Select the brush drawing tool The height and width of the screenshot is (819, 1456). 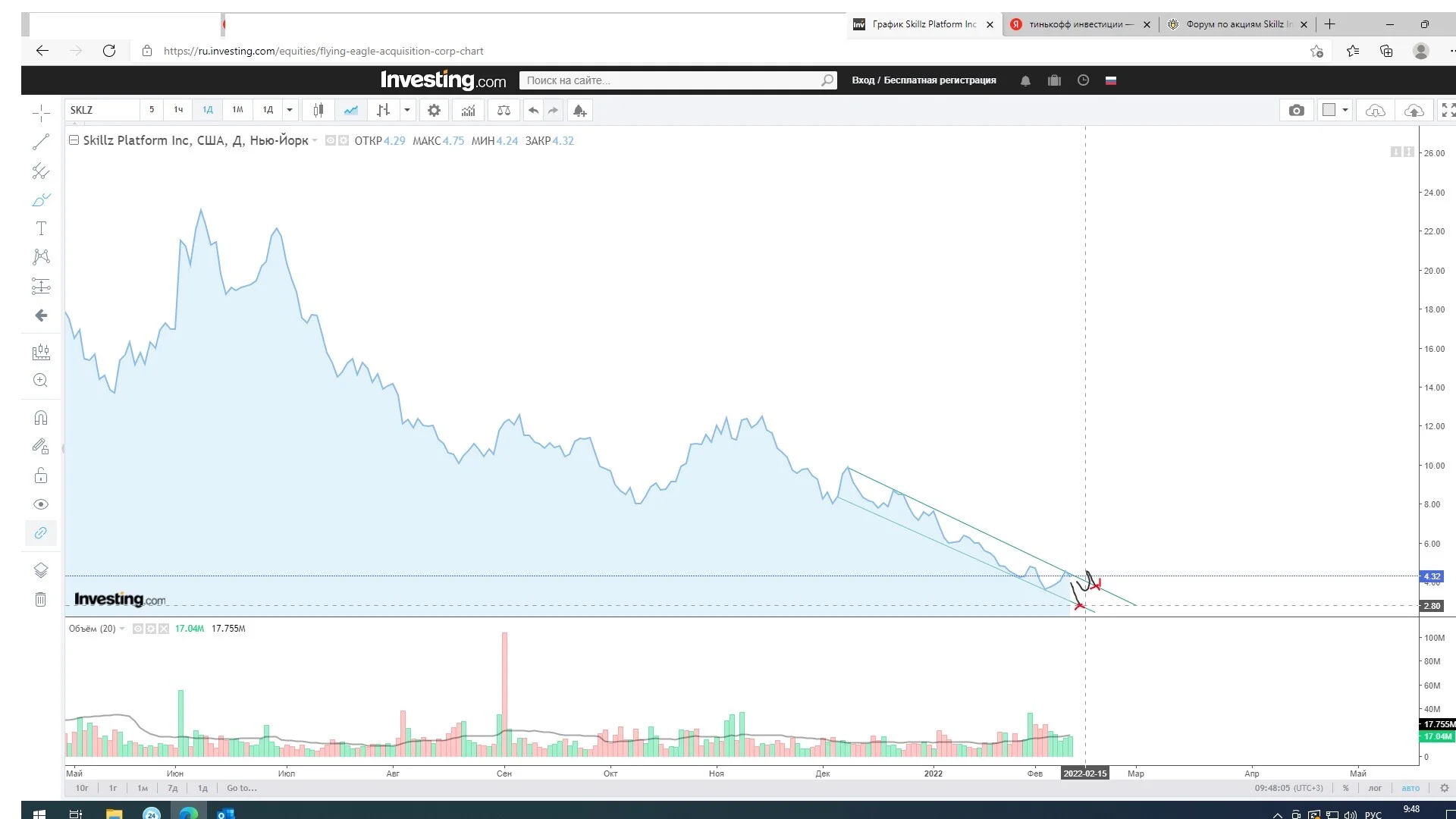point(41,200)
